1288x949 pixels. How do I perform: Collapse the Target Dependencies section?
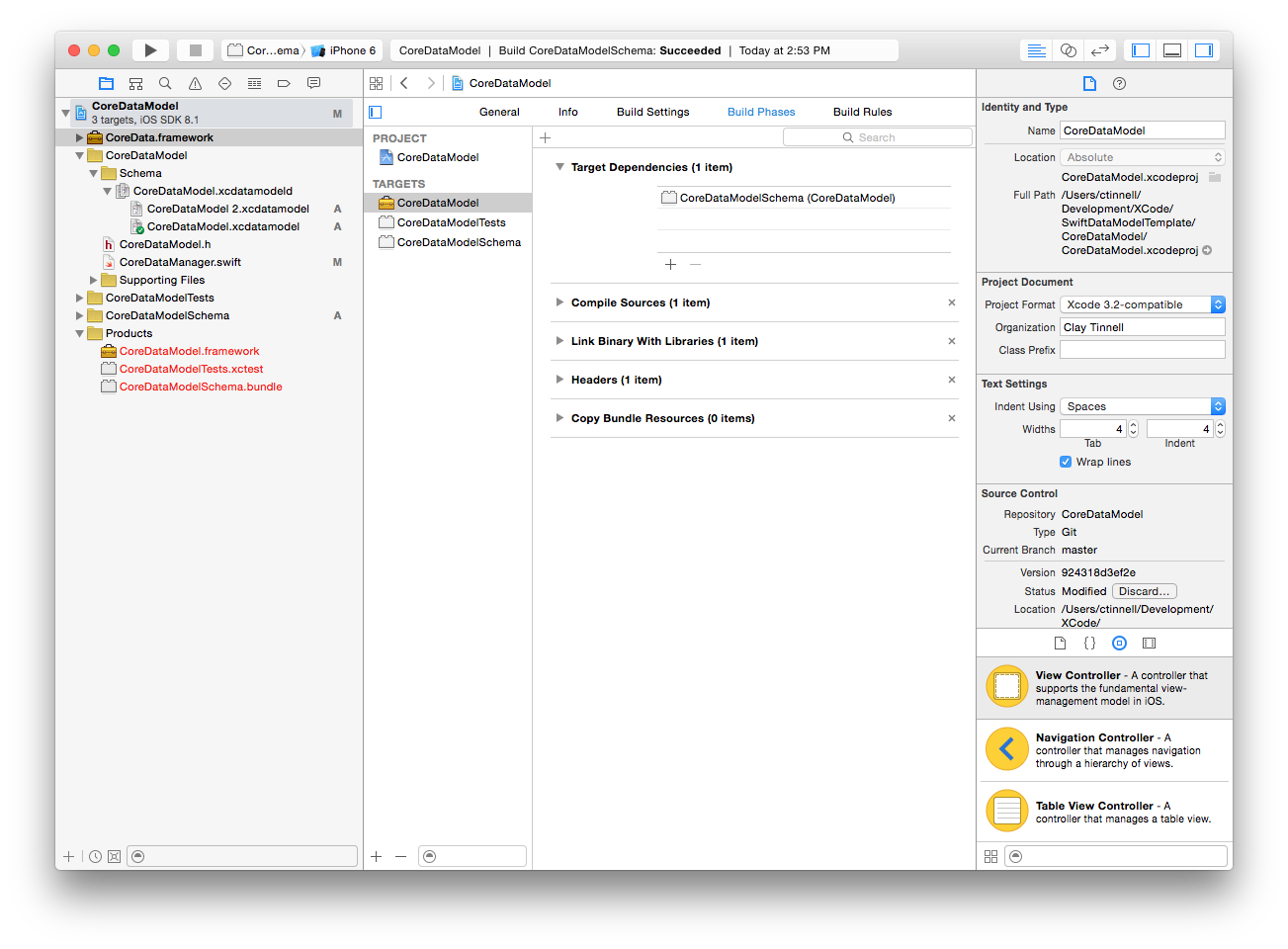(560, 168)
